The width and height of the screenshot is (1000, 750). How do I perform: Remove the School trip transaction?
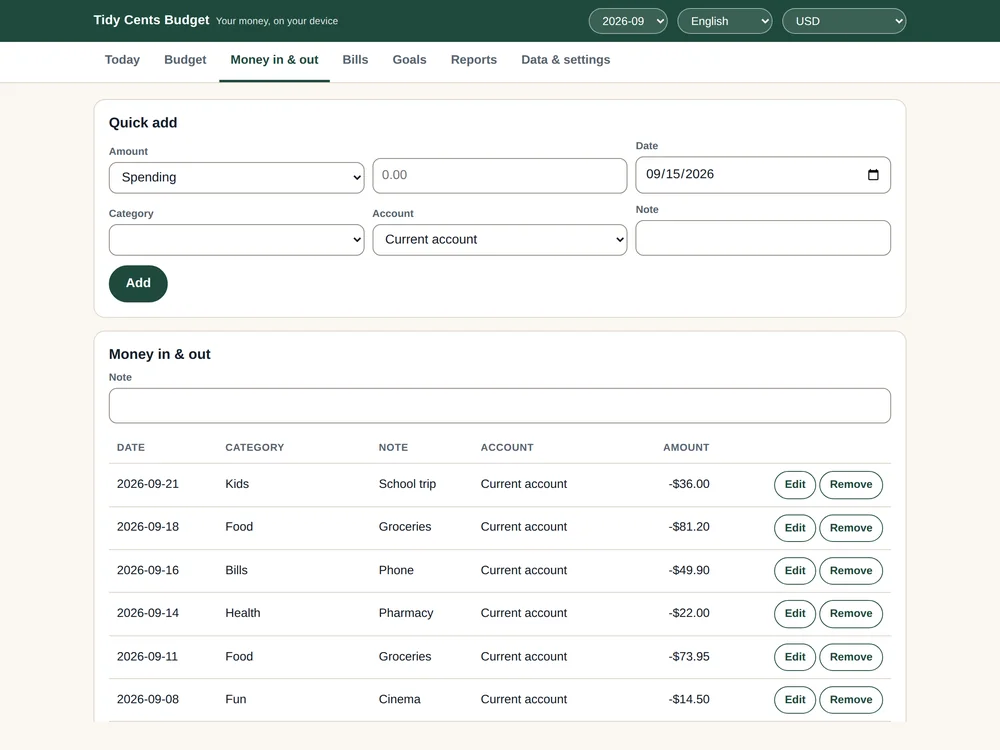[851, 485]
